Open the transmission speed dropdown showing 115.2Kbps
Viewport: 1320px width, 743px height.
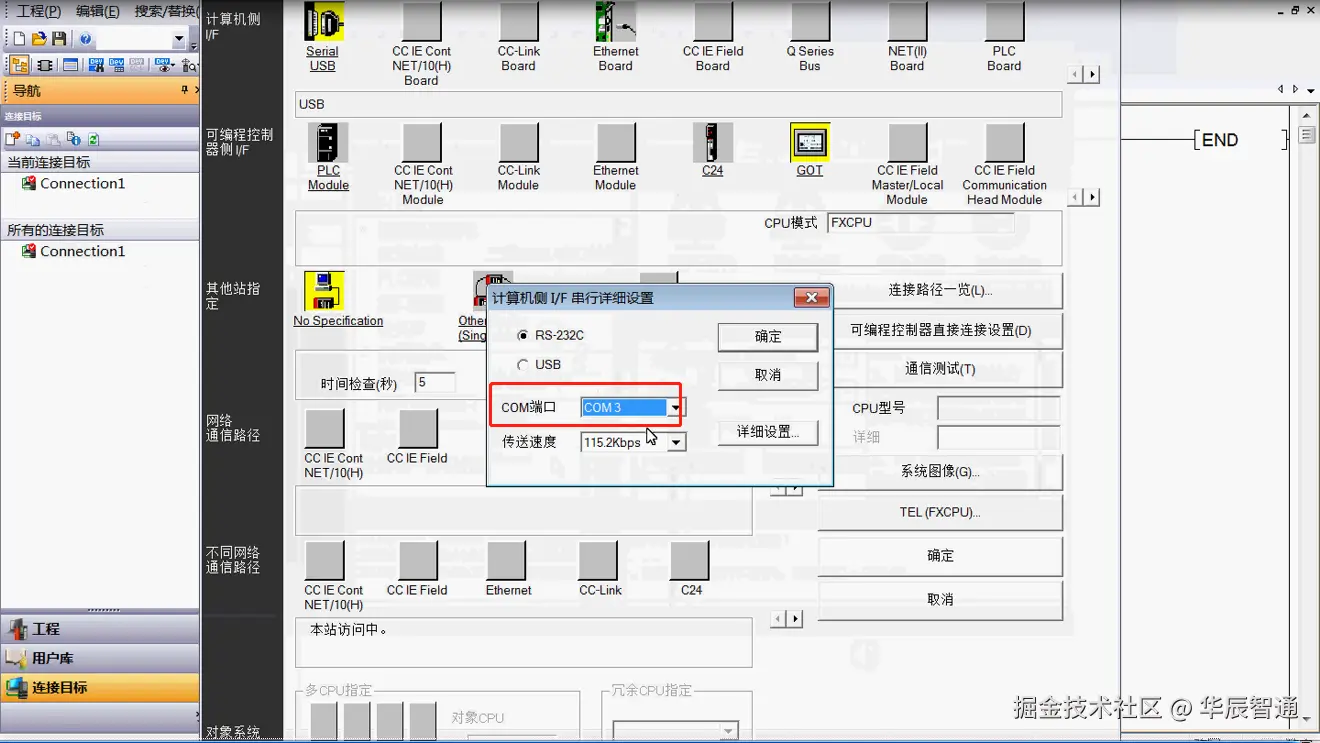point(676,441)
